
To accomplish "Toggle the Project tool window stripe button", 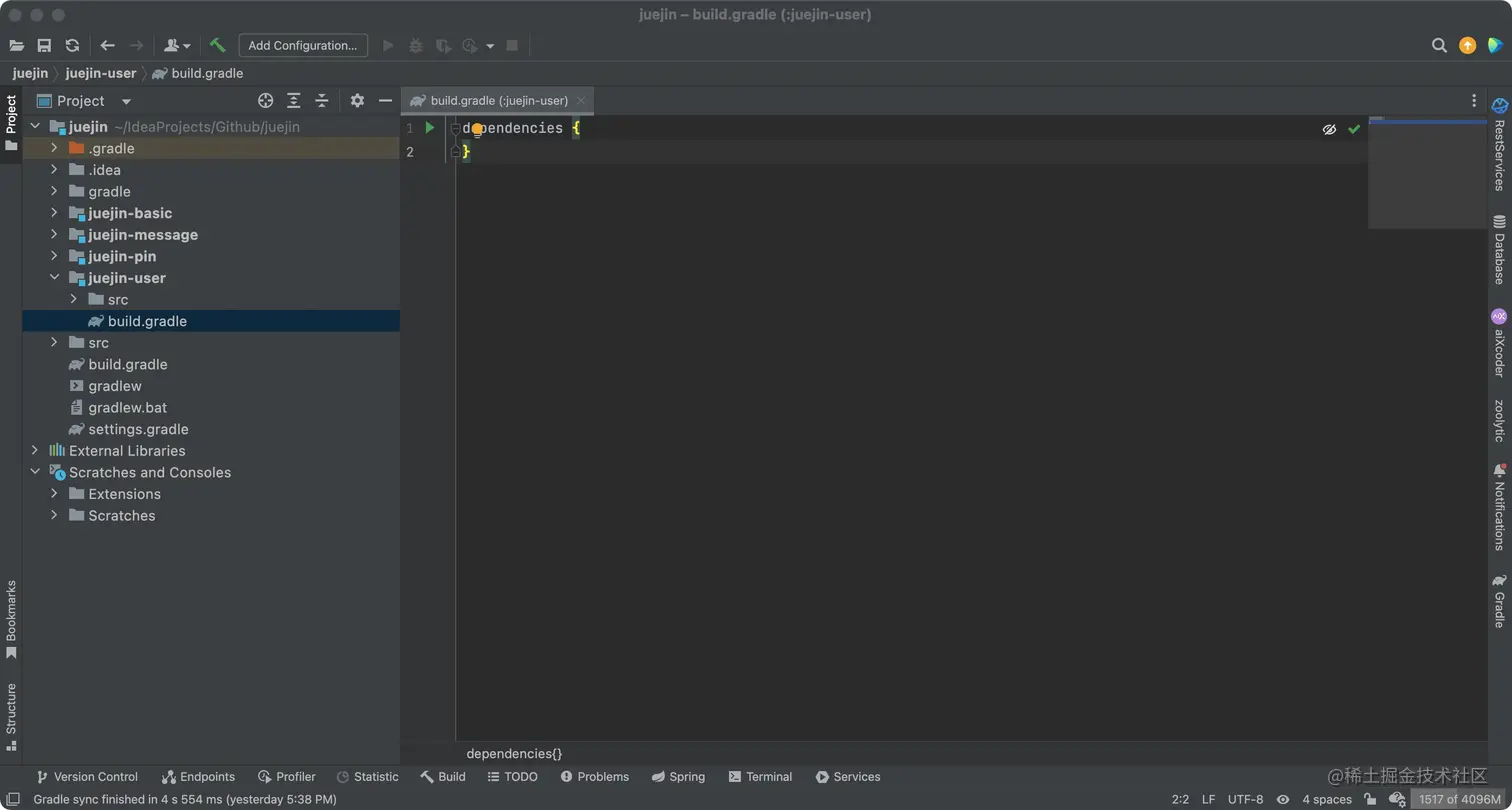I will pos(11,123).
